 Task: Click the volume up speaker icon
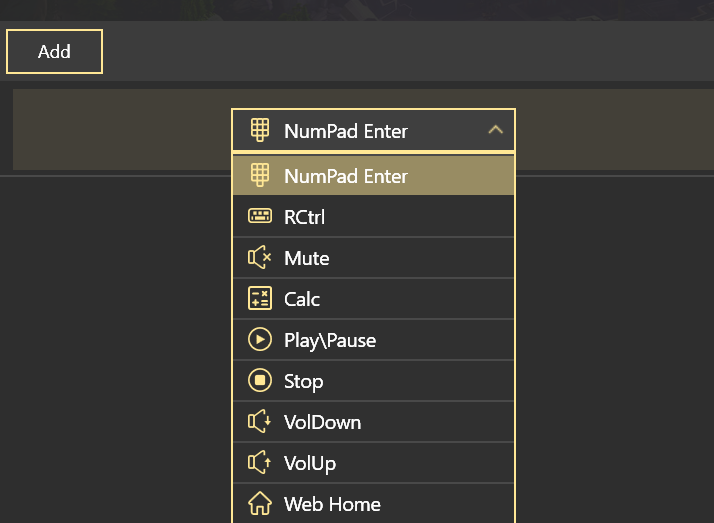tap(259, 463)
